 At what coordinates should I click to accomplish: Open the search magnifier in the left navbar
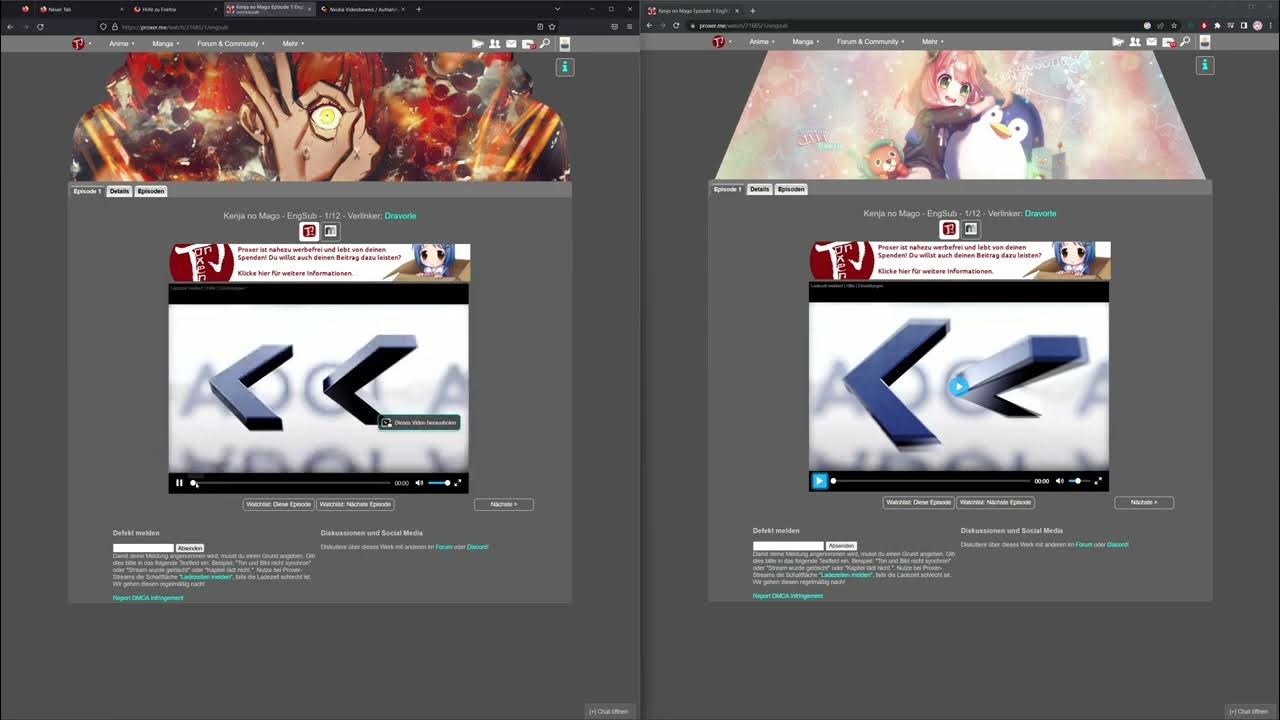click(x=545, y=44)
